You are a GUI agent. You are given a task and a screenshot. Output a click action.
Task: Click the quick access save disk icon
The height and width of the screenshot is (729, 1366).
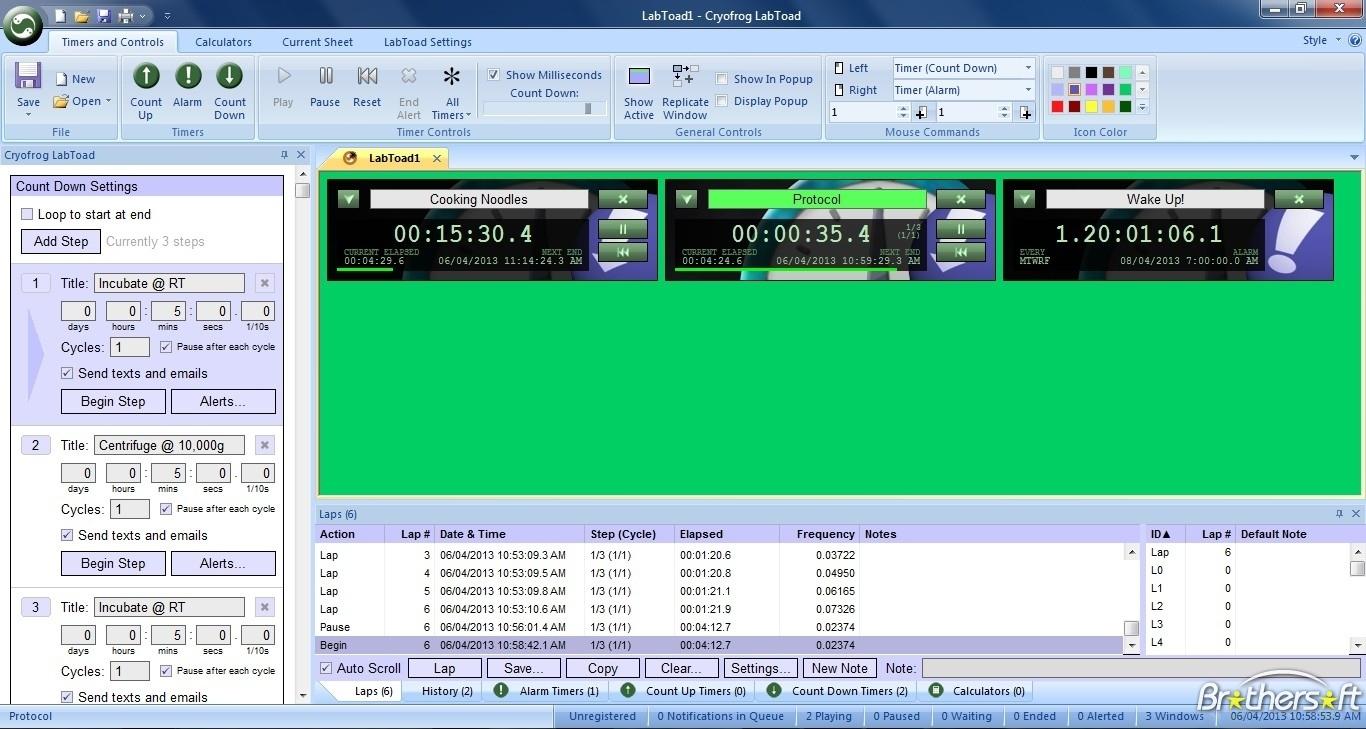(x=104, y=16)
